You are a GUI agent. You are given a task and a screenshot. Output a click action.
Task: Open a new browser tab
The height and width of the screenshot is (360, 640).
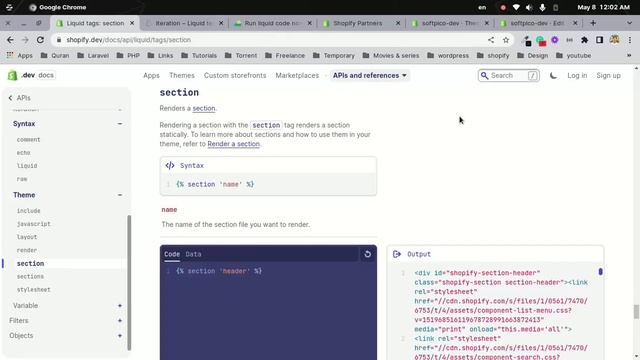click(x=593, y=23)
